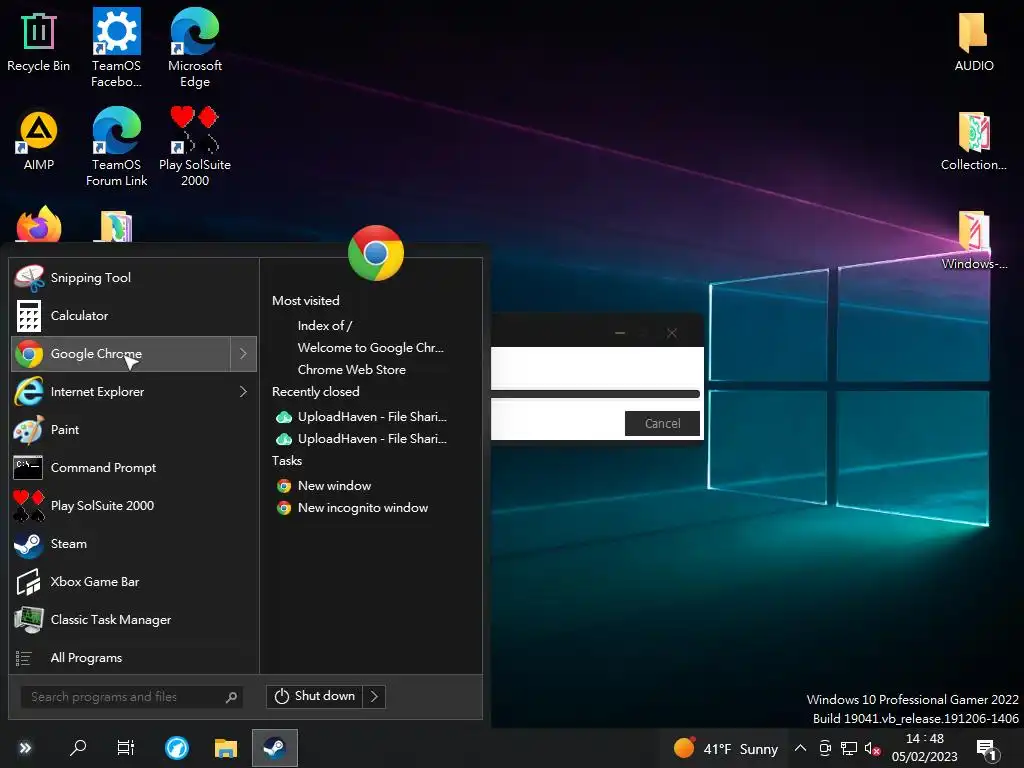Image resolution: width=1024 pixels, height=768 pixels.
Task: Open Chrome Web Store entry
Action: click(x=351, y=370)
